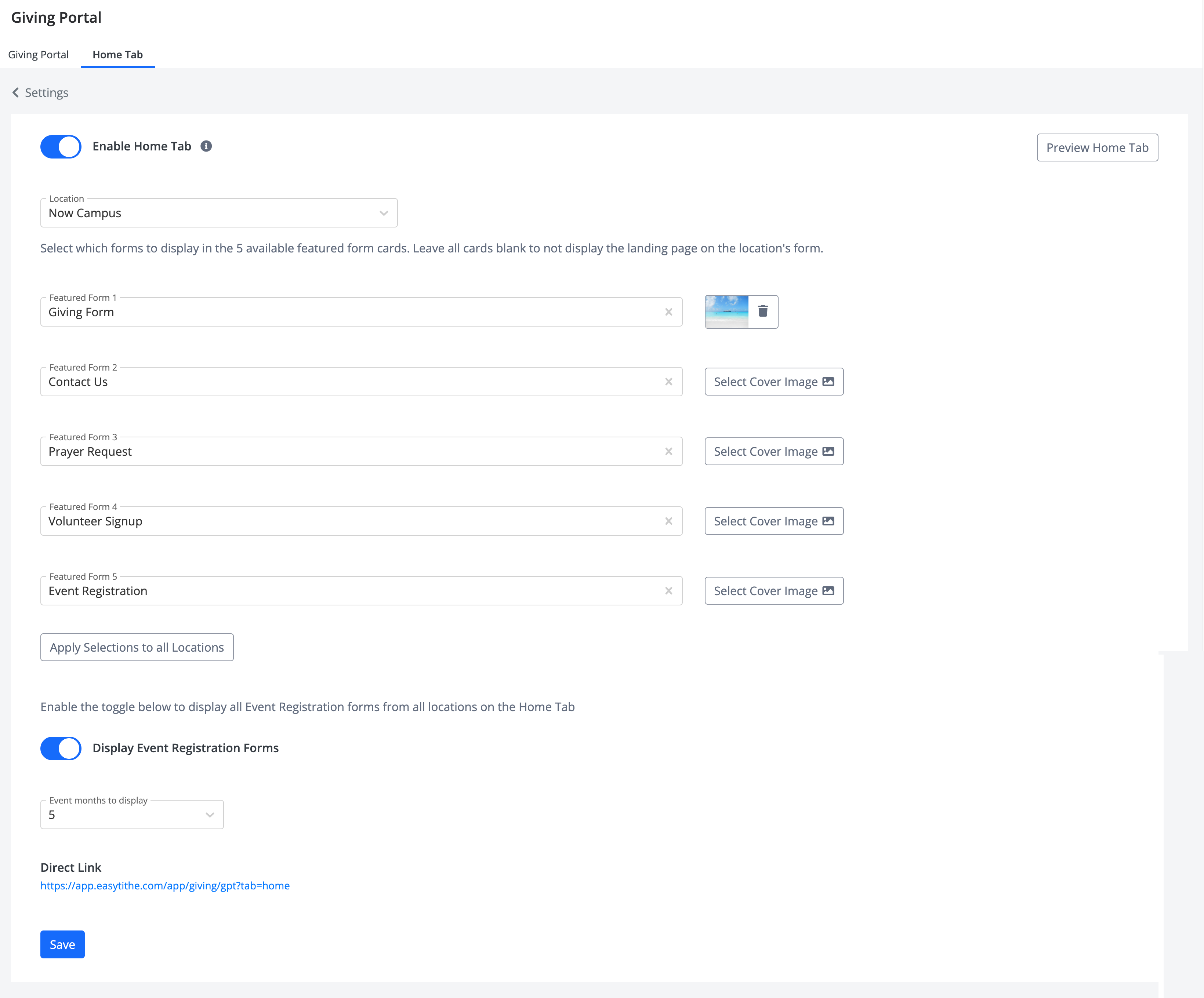The width and height of the screenshot is (1204, 998).
Task: Switch to the Giving Portal tab
Action: 39,54
